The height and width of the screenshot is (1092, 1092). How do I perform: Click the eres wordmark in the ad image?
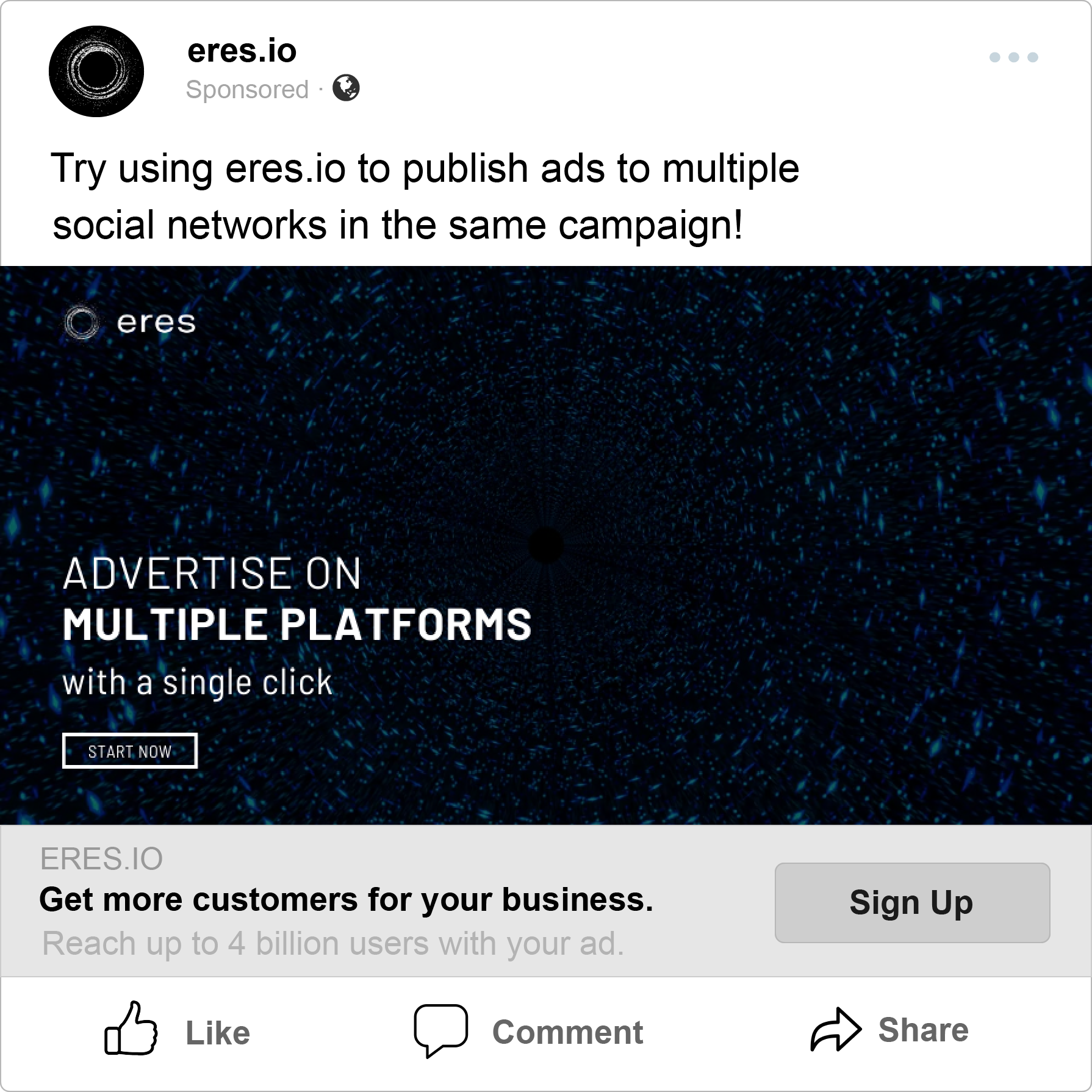156,322
